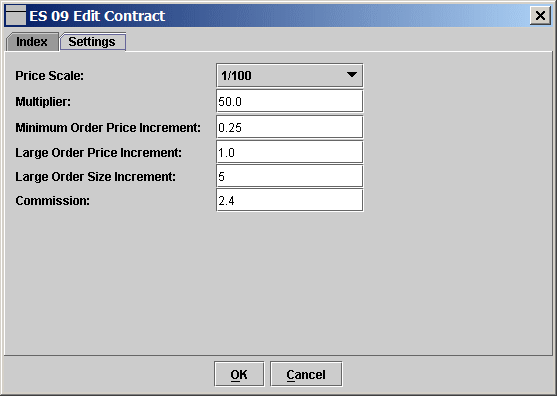Click the Price Scale label
Viewport: 557px width, 396px height.
tap(49, 76)
